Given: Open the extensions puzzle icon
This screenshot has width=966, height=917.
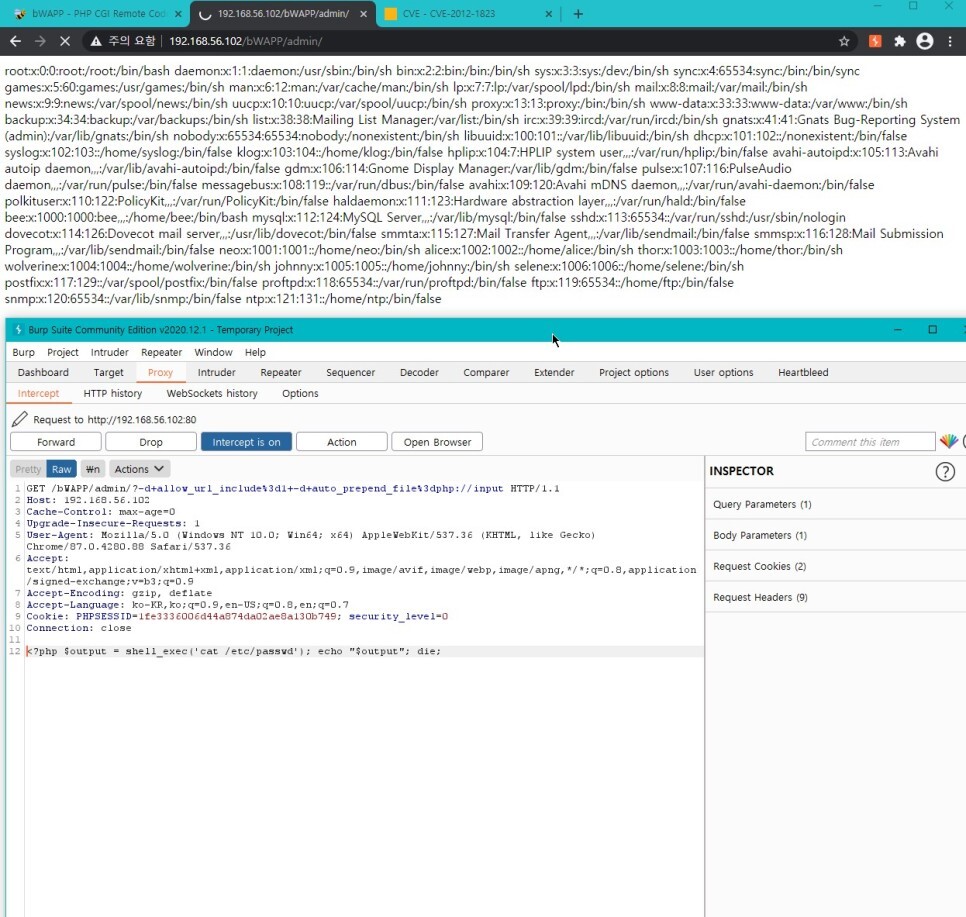Looking at the screenshot, I should [x=900, y=41].
